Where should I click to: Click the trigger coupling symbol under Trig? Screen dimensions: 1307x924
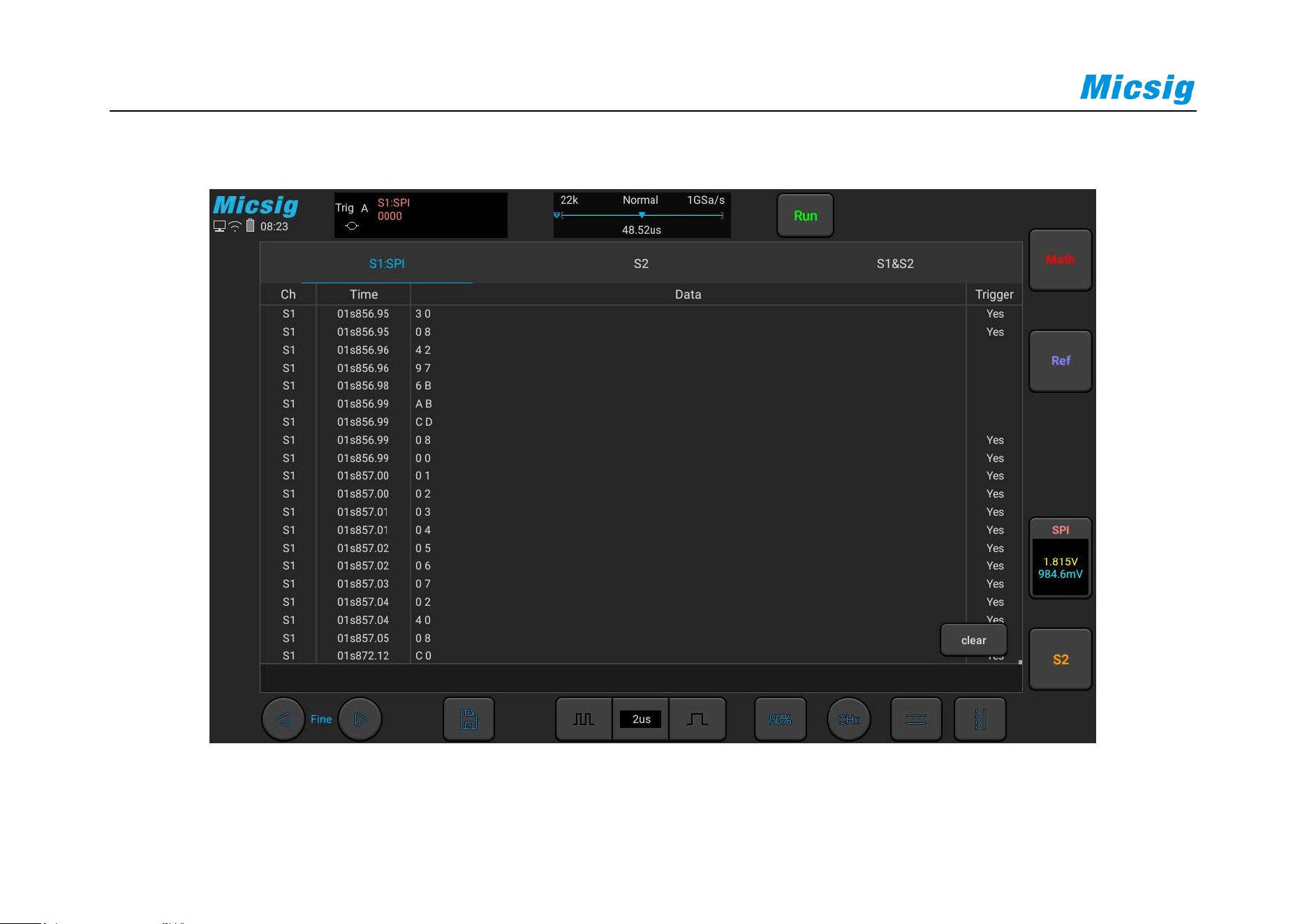pyautogui.click(x=352, y=226)
